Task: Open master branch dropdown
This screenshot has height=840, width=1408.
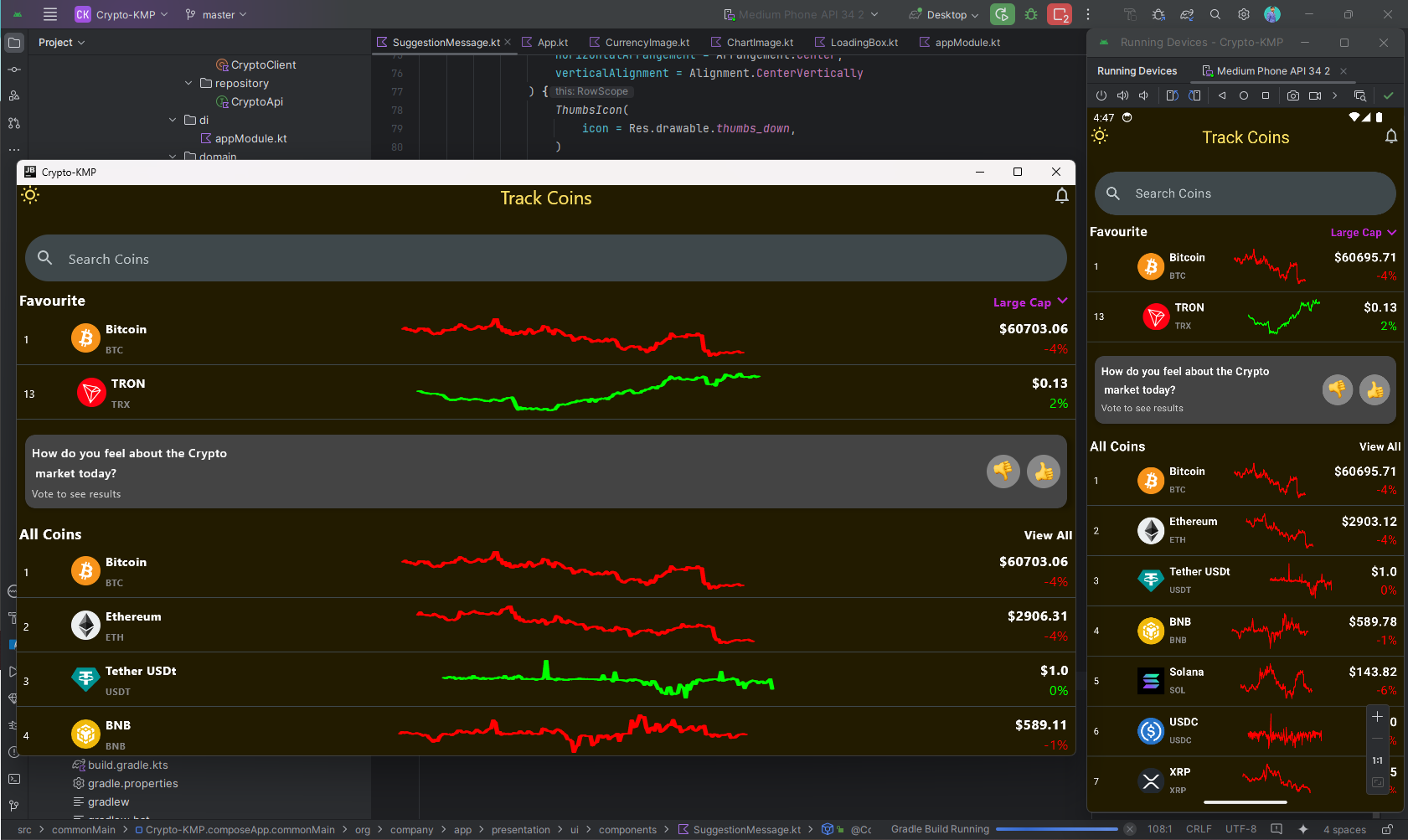Action: pyautogui.click(x=216, y=14)
